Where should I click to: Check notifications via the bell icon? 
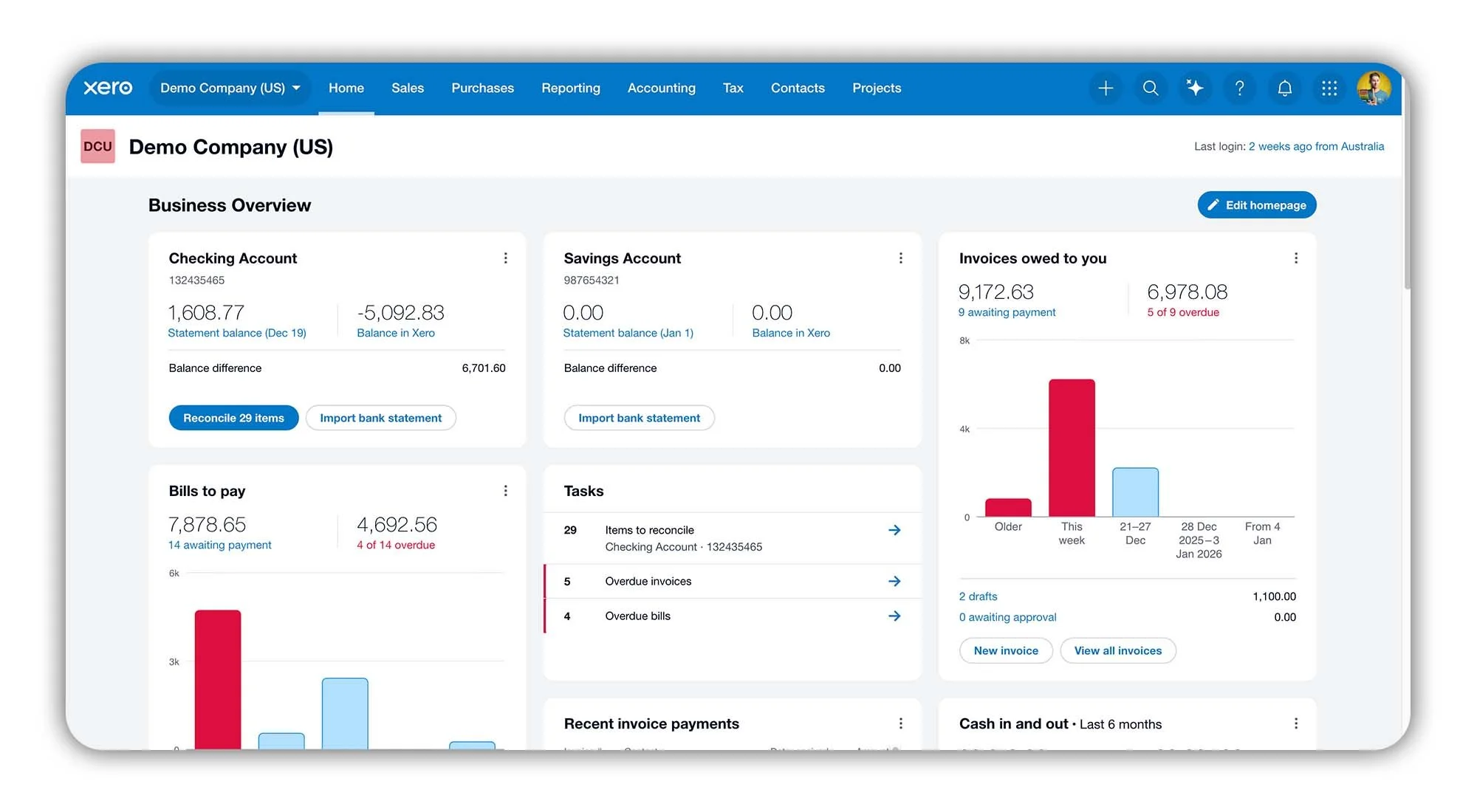[1285, 88]
